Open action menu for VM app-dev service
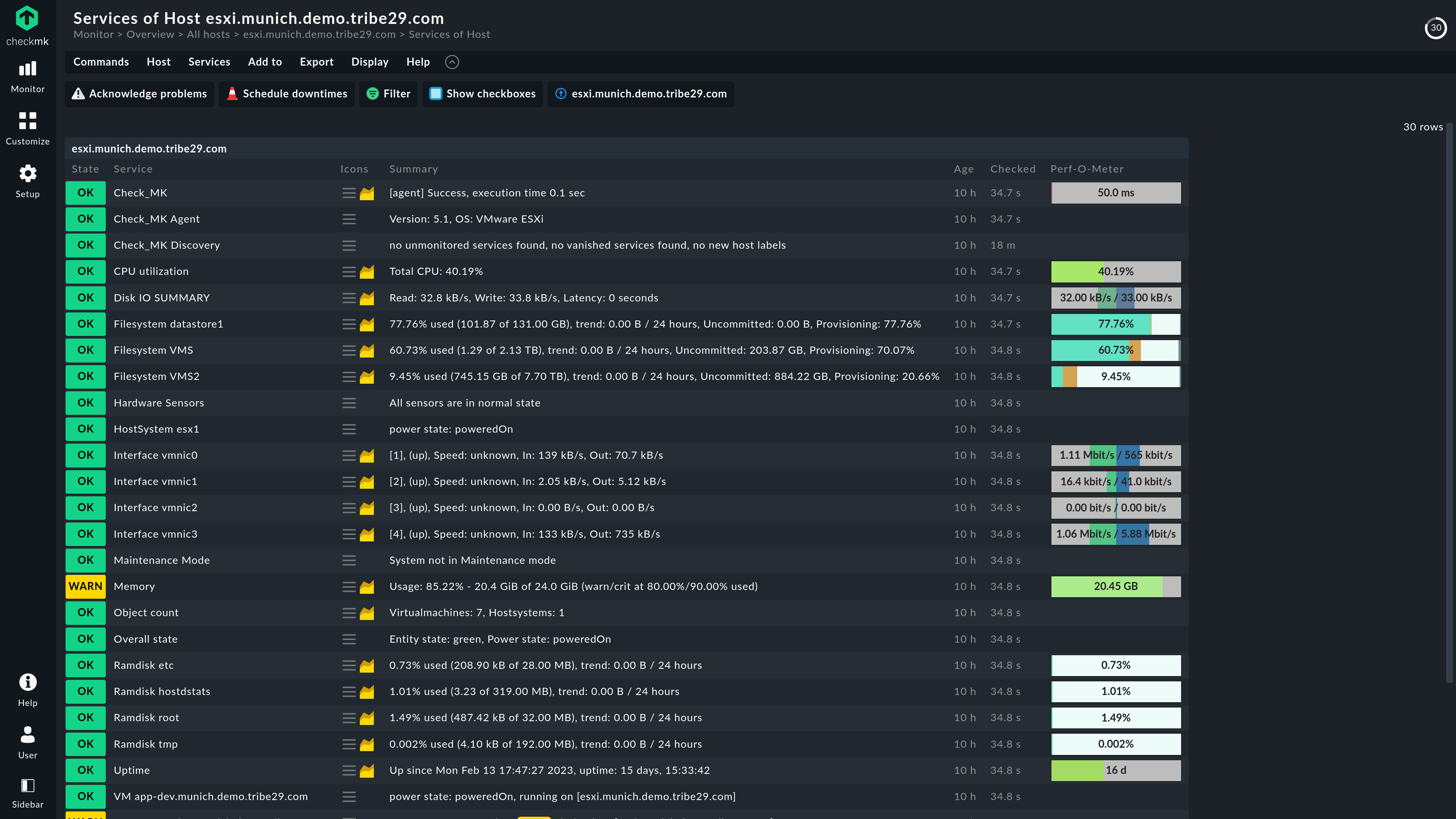Screen dimensions: 1456x819 (x=349, y=796)
